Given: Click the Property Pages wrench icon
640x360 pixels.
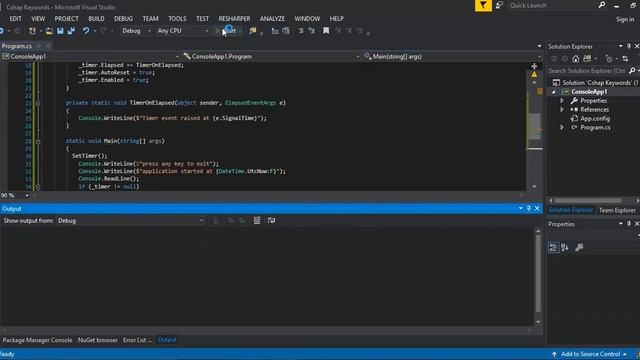Looking at the screenshot, I should click(x=579, y=248).
